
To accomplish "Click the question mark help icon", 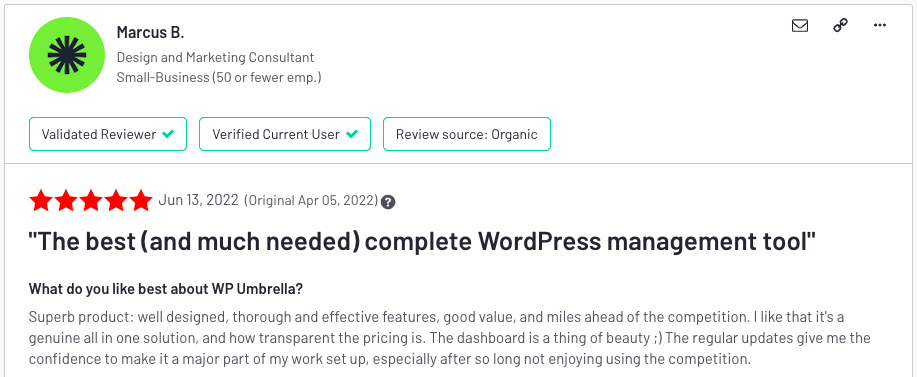I will pos(388,202).
